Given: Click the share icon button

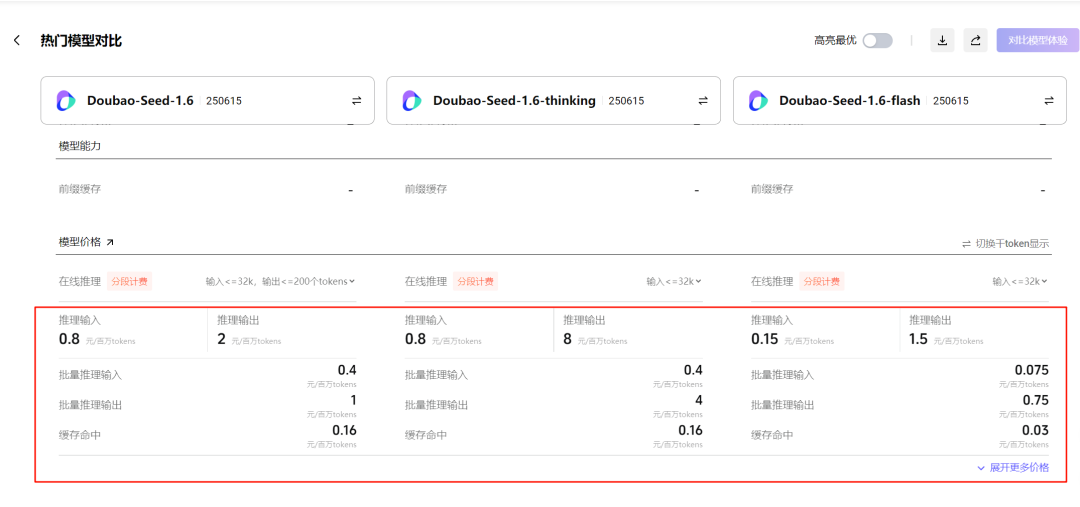Looking at the screenshot, I should [975, 41].
